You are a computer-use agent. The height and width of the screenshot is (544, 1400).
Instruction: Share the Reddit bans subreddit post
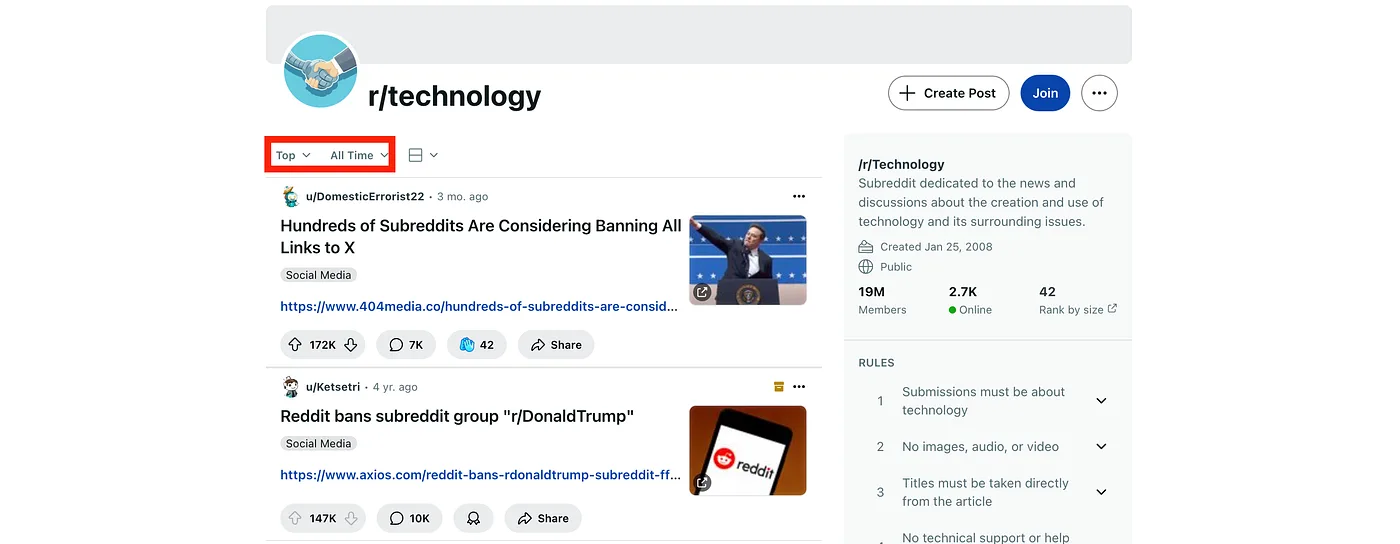[x=543, y=518]
